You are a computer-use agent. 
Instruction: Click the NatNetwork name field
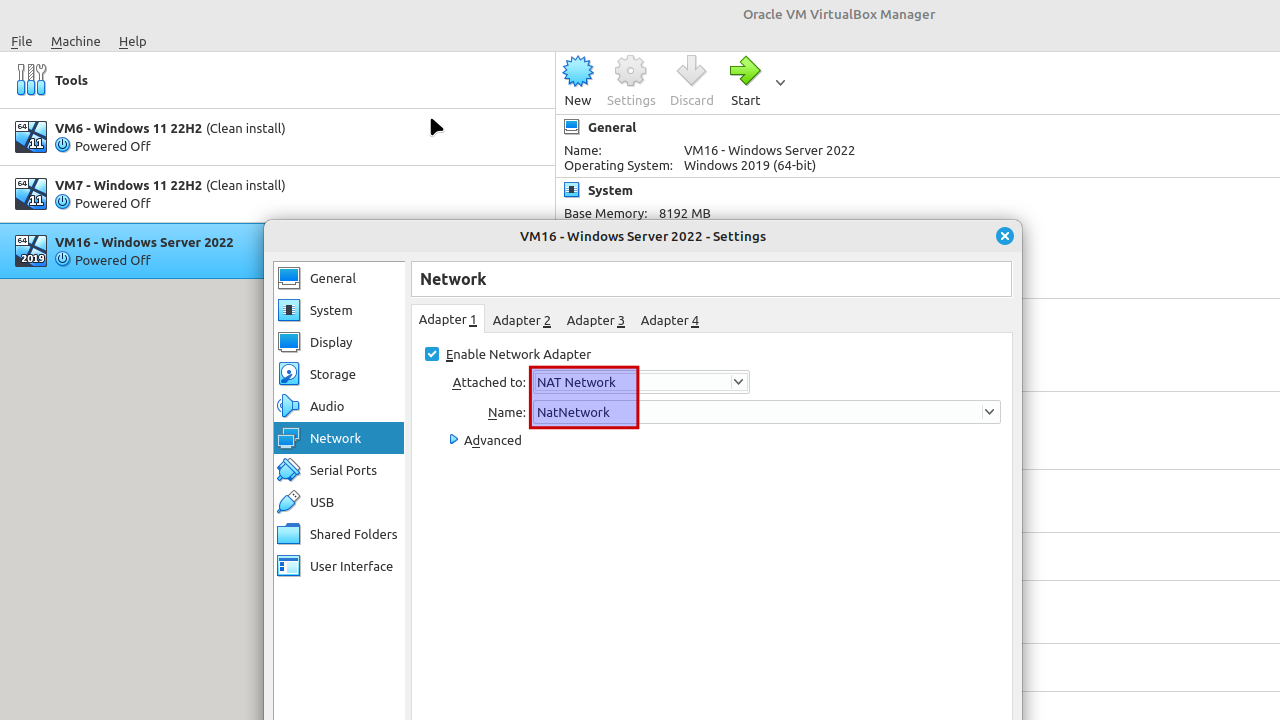pyautogui.click(x=765, y=412)
